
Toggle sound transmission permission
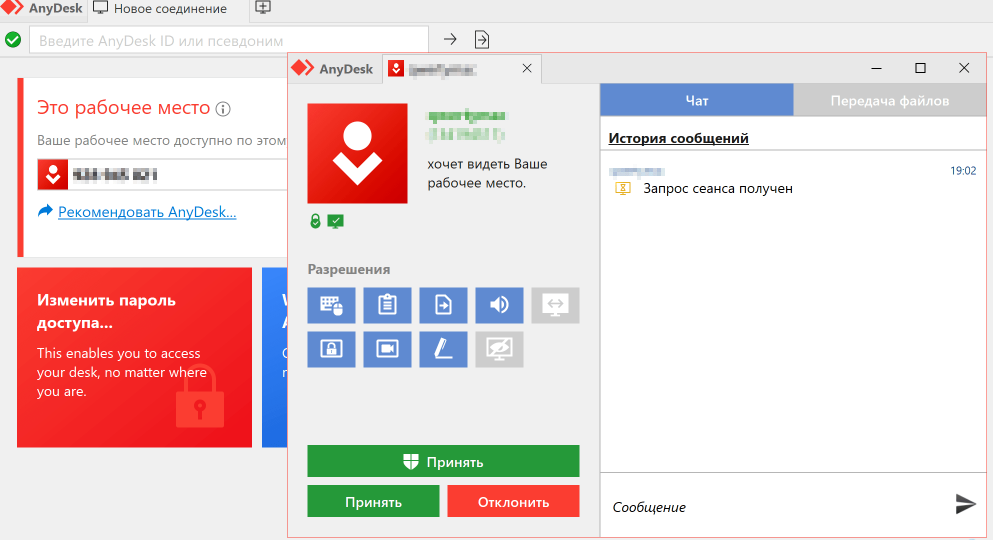point(499,305)
